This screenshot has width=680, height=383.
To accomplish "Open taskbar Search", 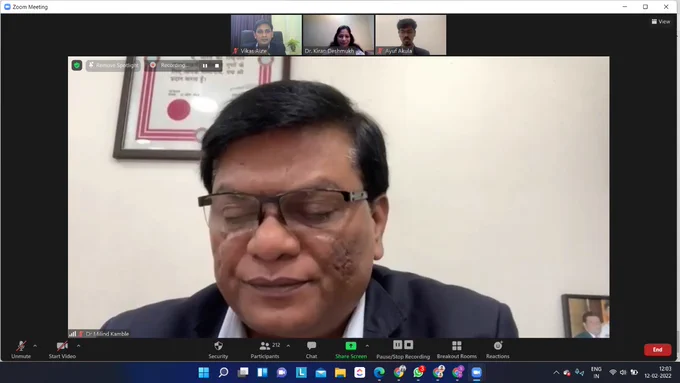I will 223,373.
